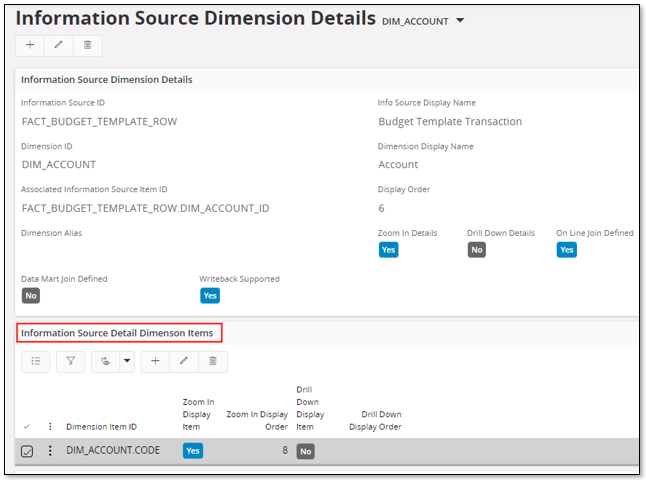Click the Information Source Detail Dimenson Items heading
The image size is (646, 480).
tap(118, 332)
